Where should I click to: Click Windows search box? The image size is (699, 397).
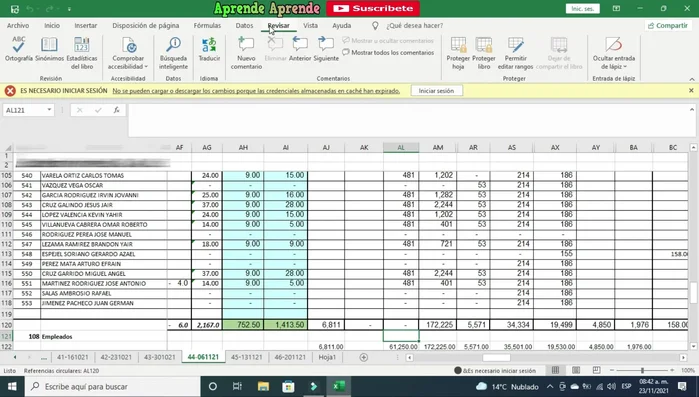click(x=112, y=386)
